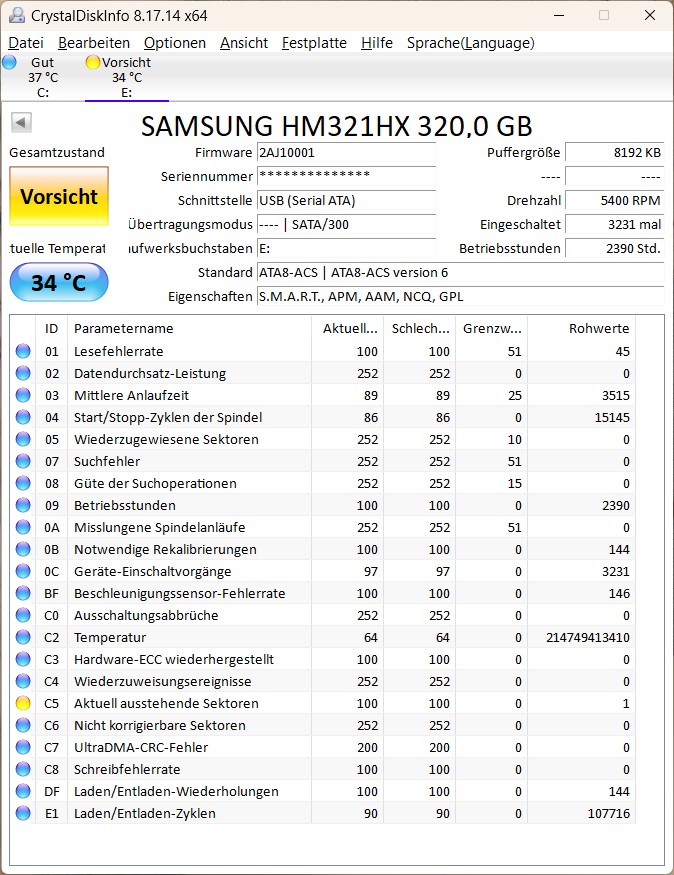This screenshot has height=875, width=674.
Task: Click raw value 3515 of Mittlere Anlaufzeit
Action: (x=615, y=396)
